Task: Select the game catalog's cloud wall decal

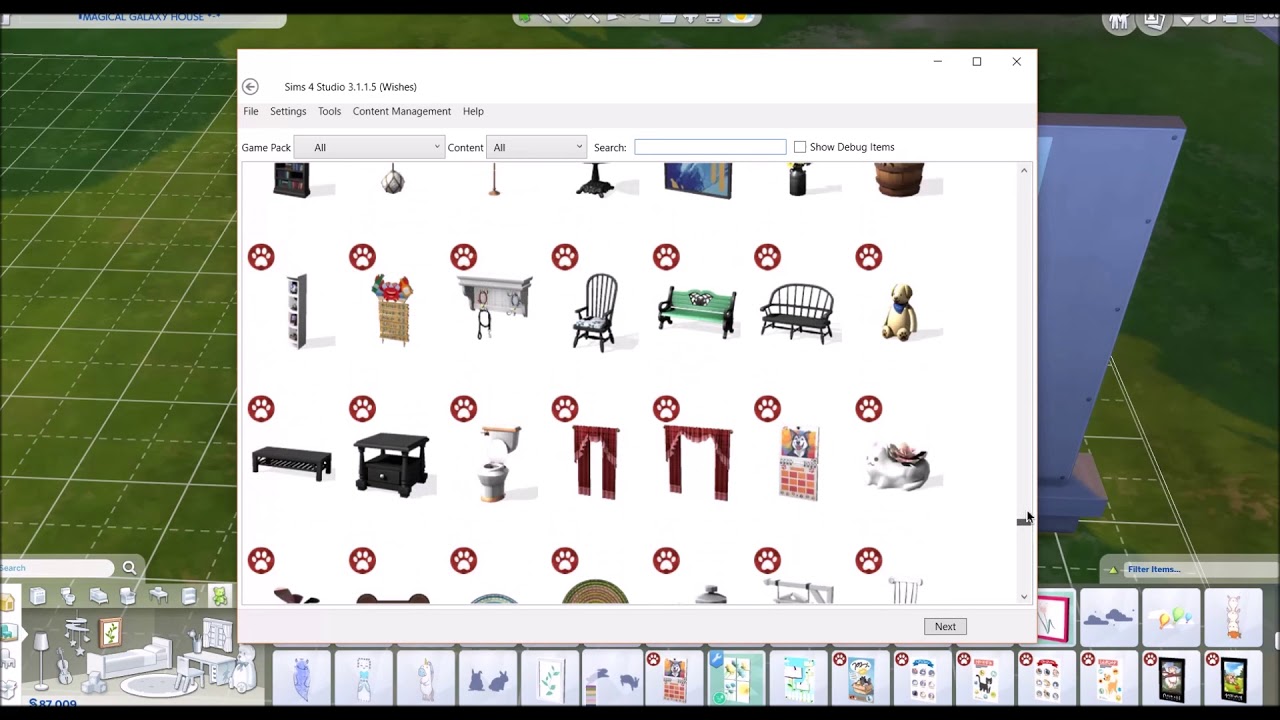Action: (1109, 618)
